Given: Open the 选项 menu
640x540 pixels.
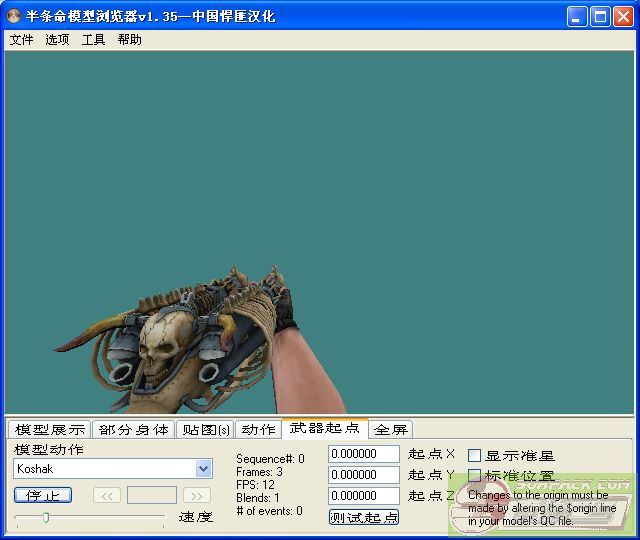Looking at the screenshot, I should click(x=57, y=40).
